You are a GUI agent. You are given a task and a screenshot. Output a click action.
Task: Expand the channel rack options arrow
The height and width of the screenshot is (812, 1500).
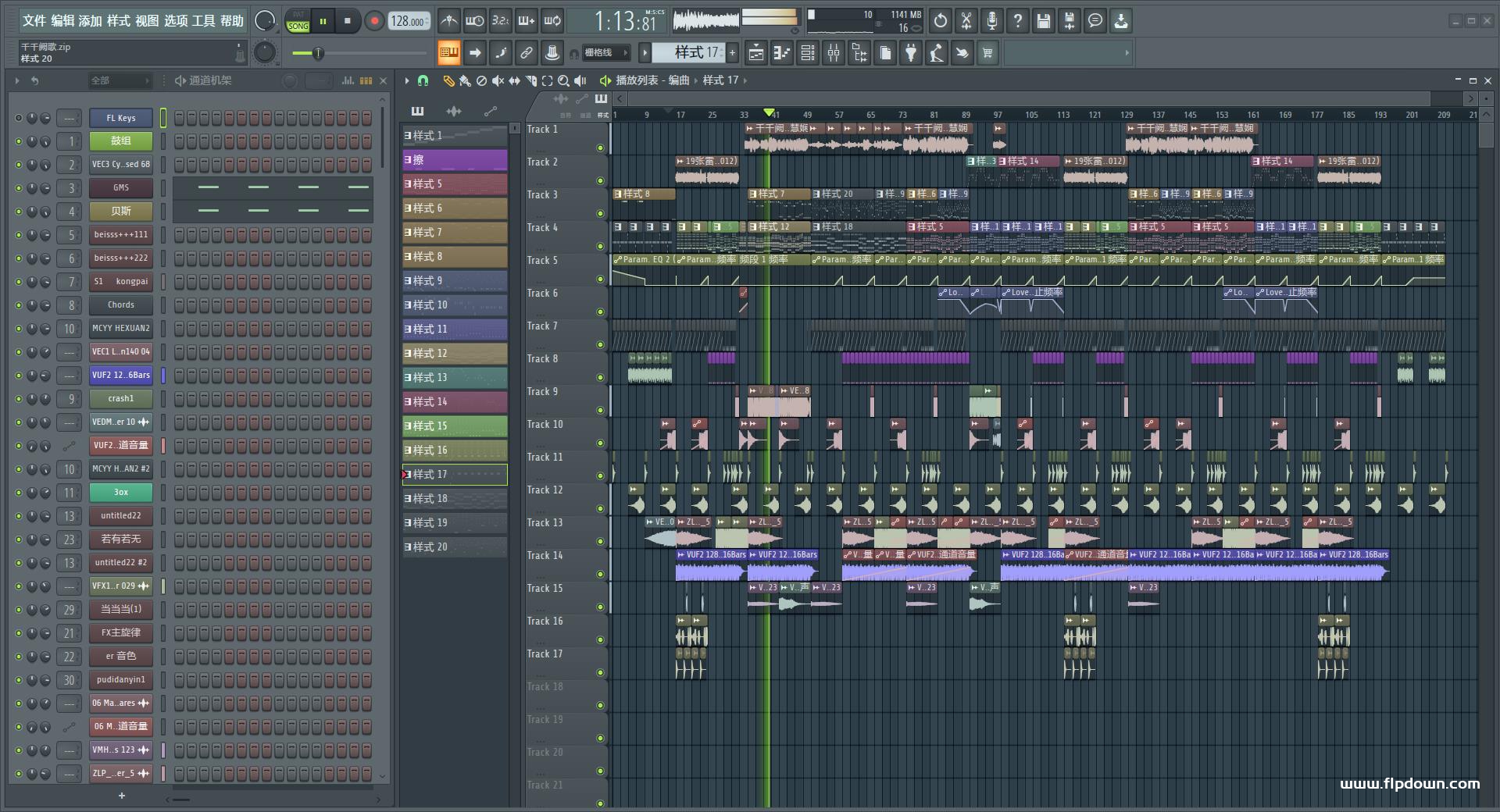point(17,80)
